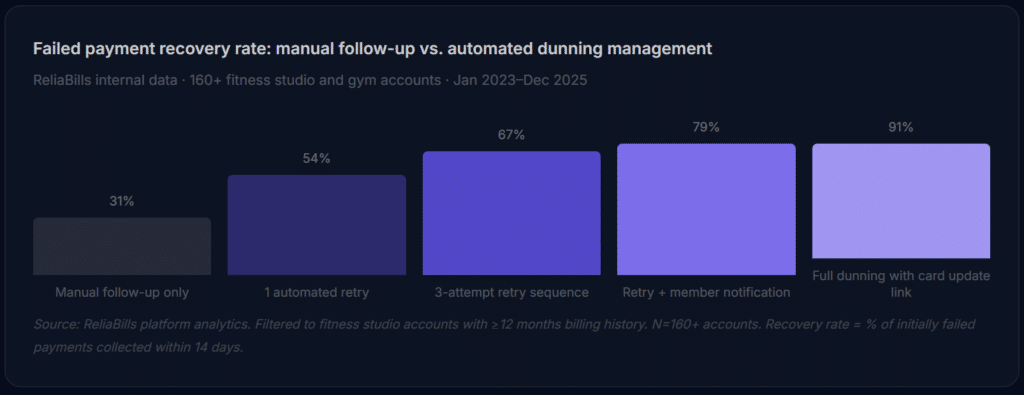Click the Source footnote text

[x=504, y=336]
